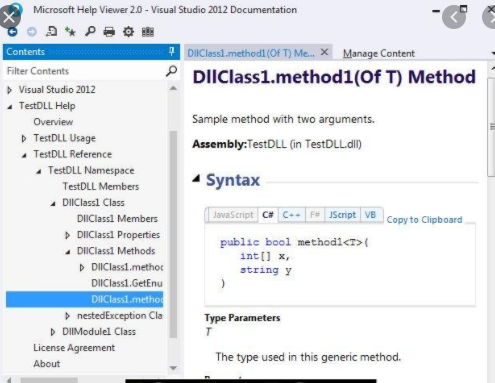
Task: Click the topic pane vertical scrollbar
Action: [491, 127]
